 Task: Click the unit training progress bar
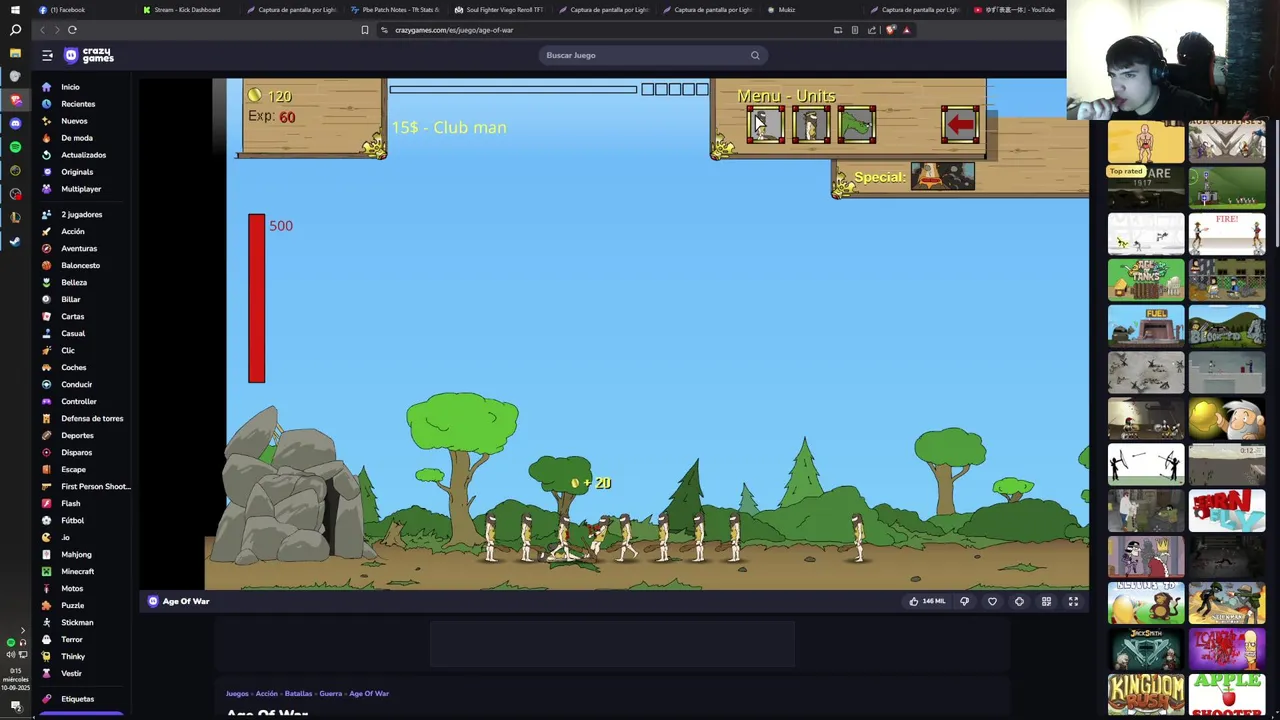coord(513,90)
